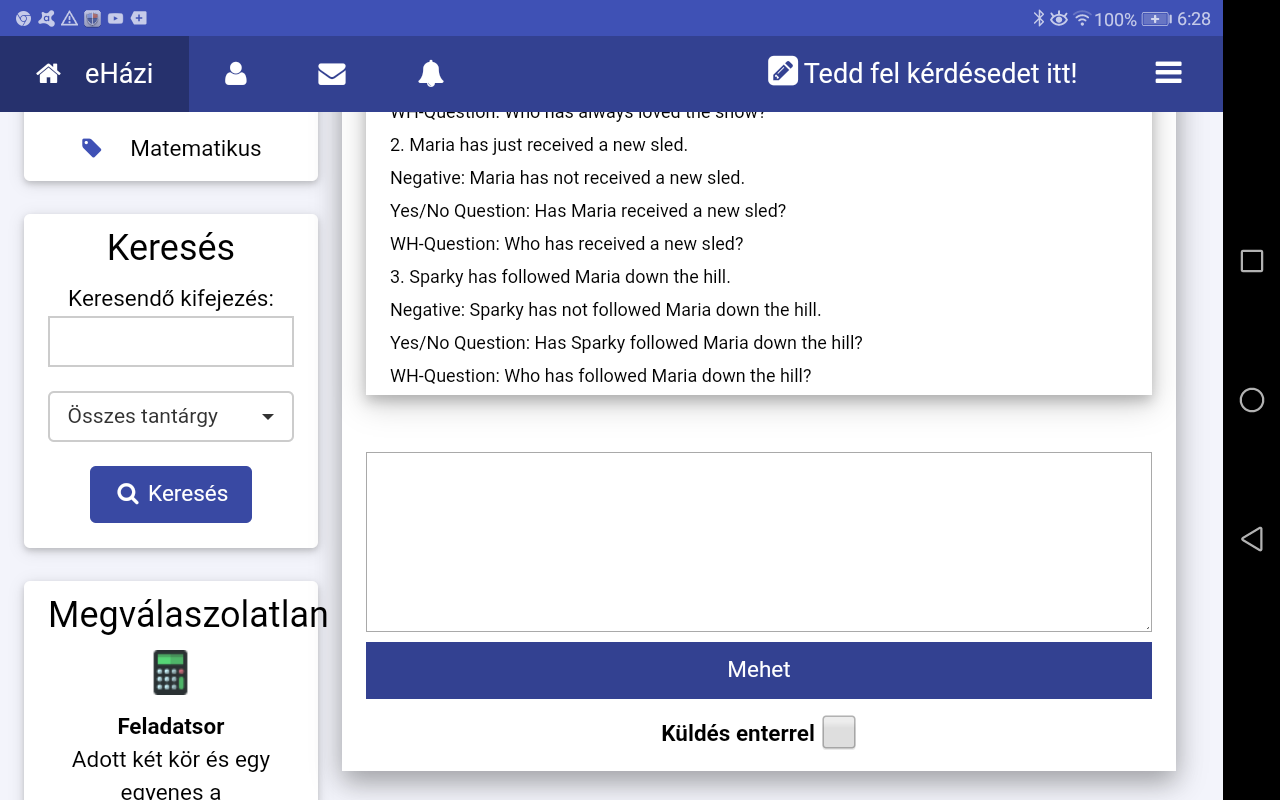Open the hamburger menu
1280x800 pixels.
1168,73
